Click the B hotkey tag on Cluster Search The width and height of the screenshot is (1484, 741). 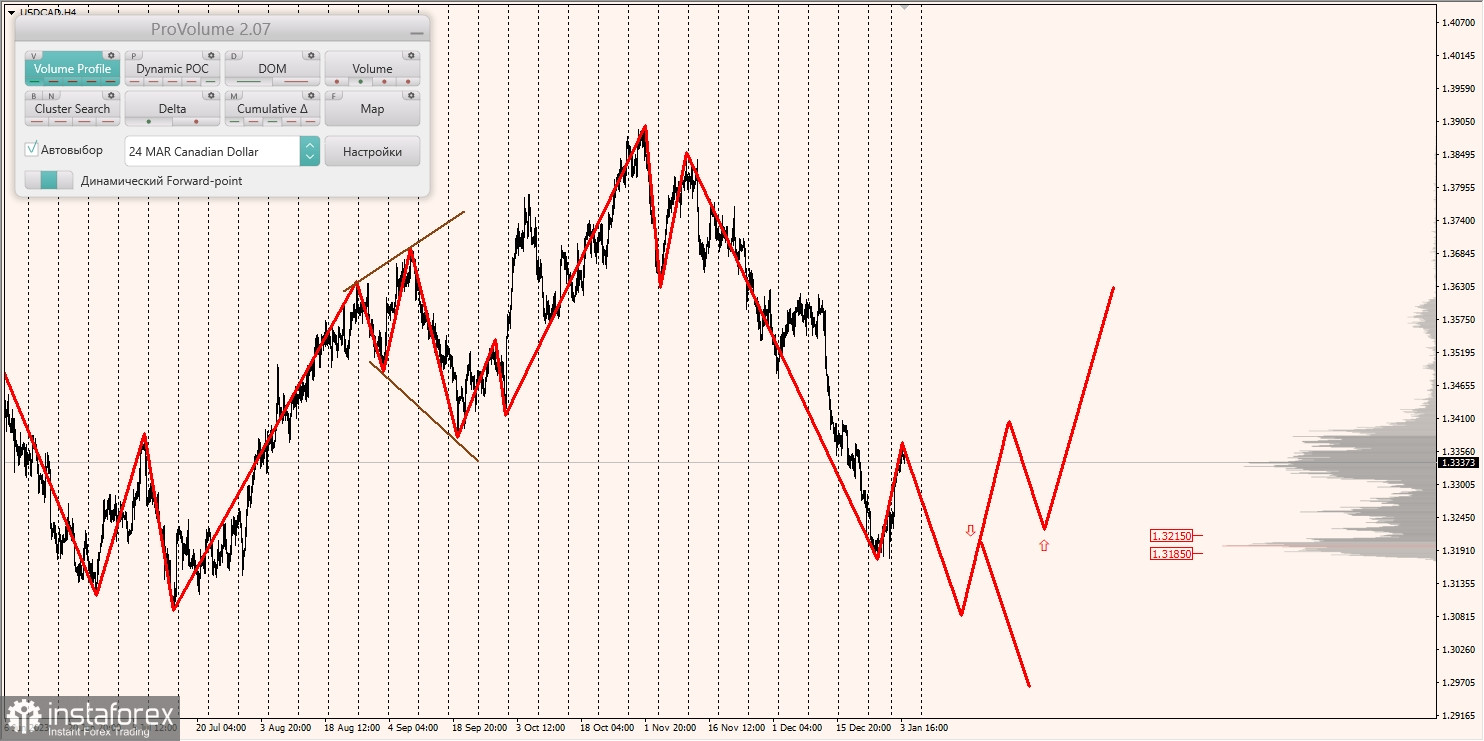coord(35,96)
